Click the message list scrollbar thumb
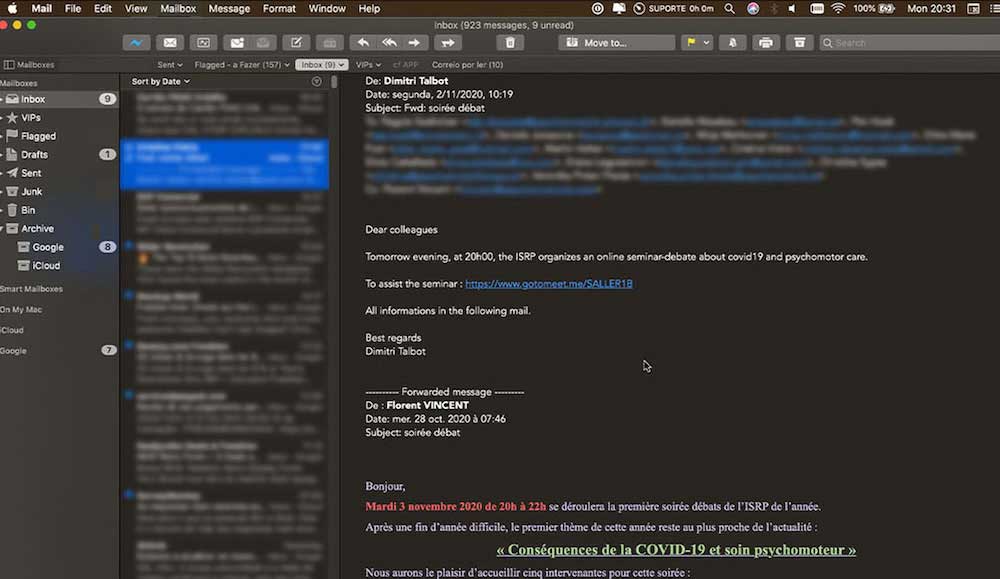Screen dimensions: 1000x579 coord(334,82)
